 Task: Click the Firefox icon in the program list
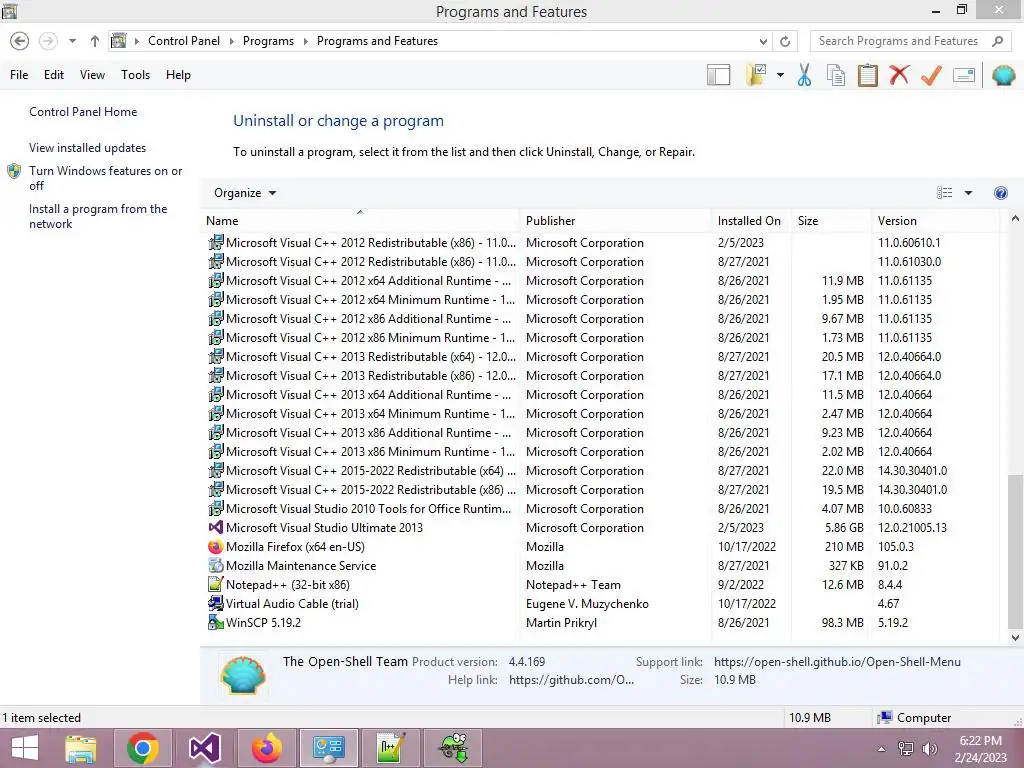tap(216, 547)
